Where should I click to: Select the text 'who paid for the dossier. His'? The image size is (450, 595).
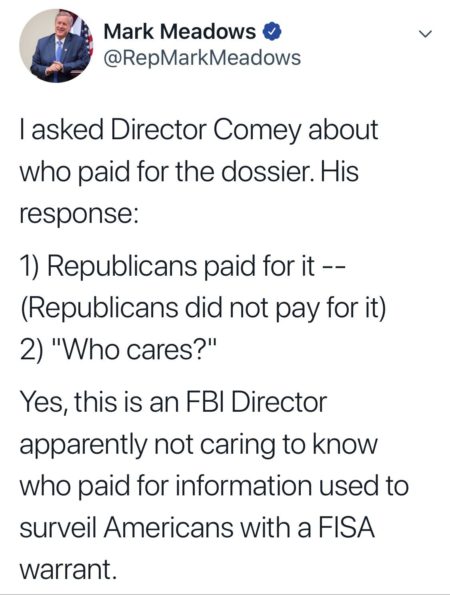coord(189,173)
